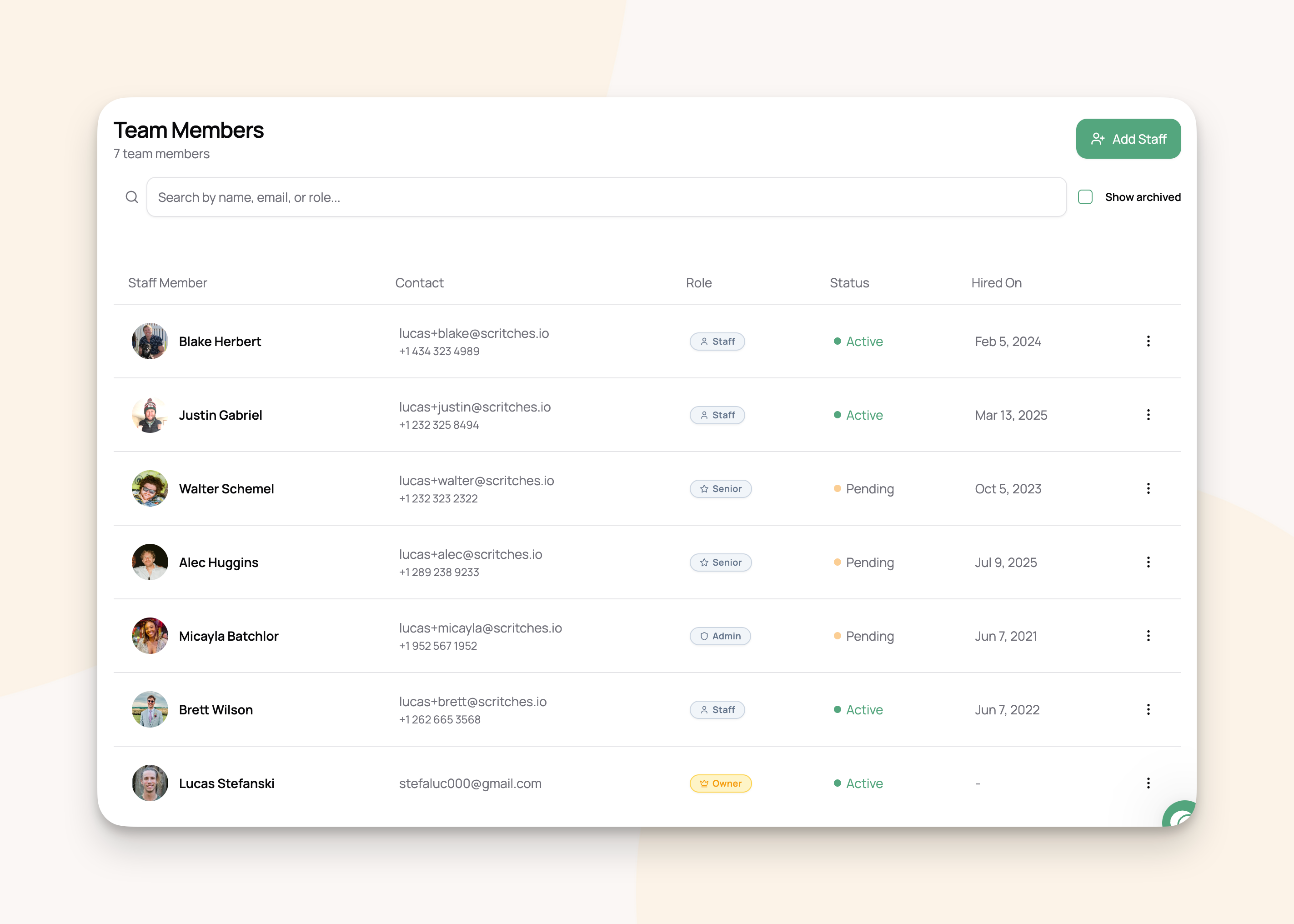1294x924 pixels.
Task: Click the Admin role badge for Micayla Batchlor
Action: pos(720,636)
